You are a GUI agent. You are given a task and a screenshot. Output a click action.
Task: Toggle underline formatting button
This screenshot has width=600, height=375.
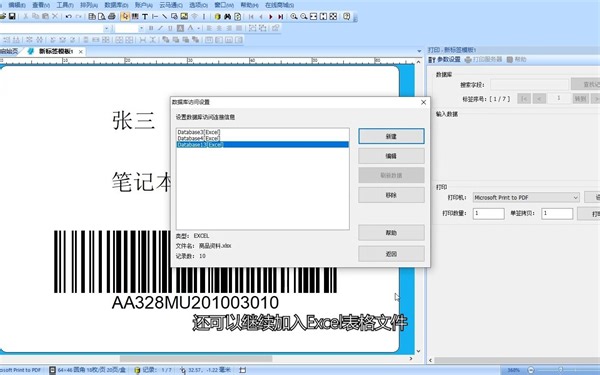point(170,28)
